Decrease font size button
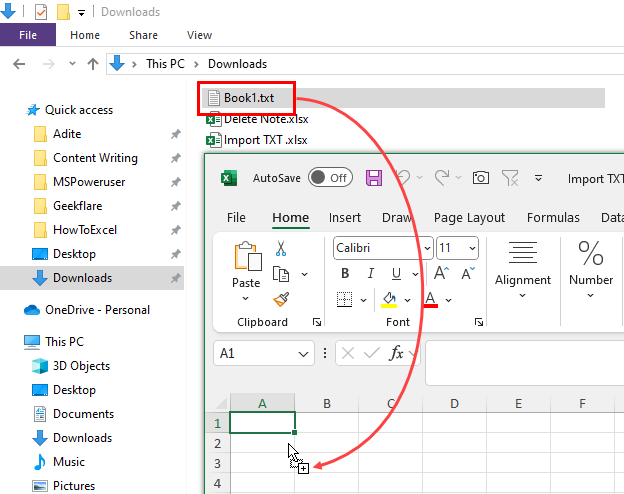 pos(468,273)
